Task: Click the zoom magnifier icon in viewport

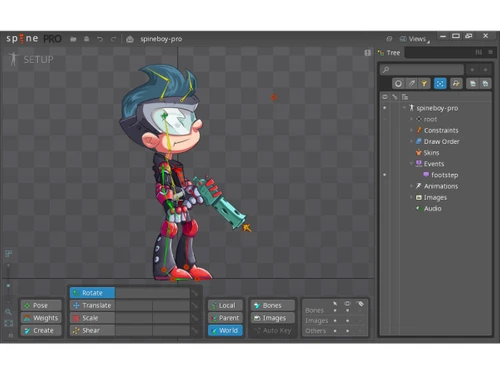Action: [8, 312]
